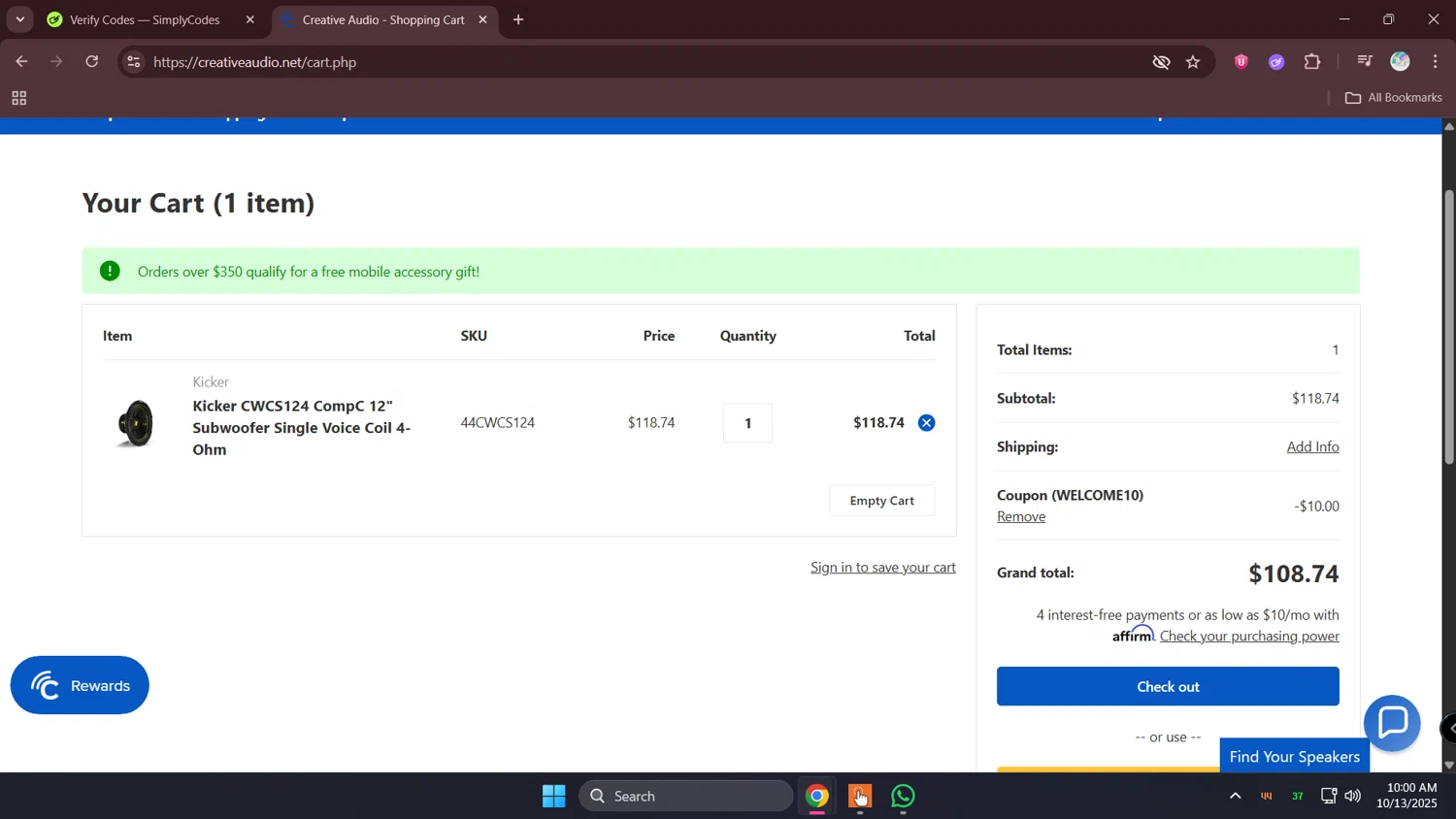This screenshot has width=1456, height=819.
Task: Reload the current page
Action: coord(92,62)
